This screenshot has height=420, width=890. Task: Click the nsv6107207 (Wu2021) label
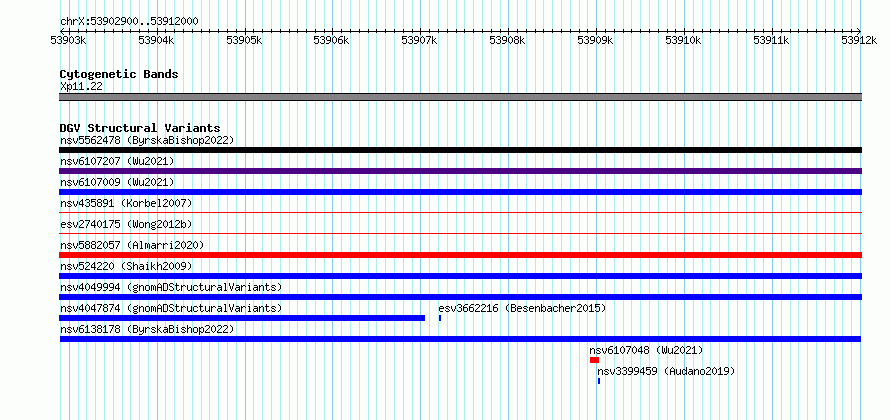(117, 161)
